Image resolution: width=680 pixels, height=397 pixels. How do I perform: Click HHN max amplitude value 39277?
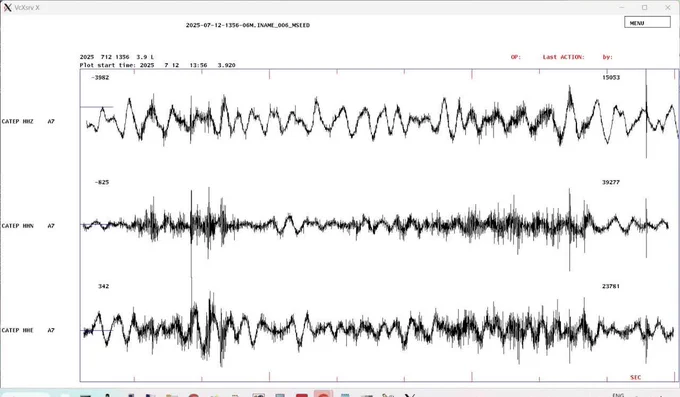[x=611, y=182]
